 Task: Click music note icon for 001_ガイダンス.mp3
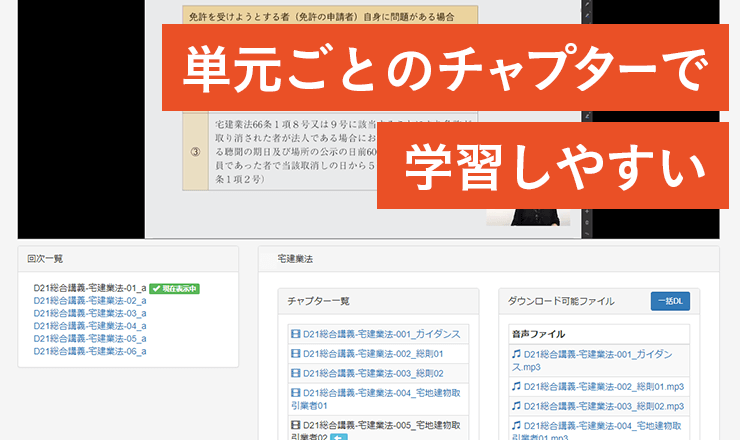(516, 354)
